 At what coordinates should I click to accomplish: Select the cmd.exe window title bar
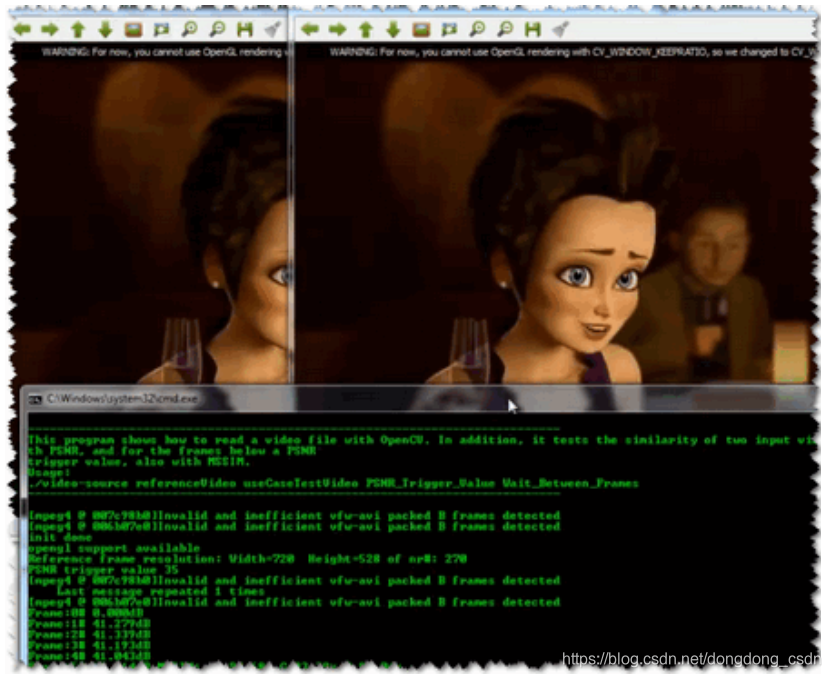pos(419,399)
